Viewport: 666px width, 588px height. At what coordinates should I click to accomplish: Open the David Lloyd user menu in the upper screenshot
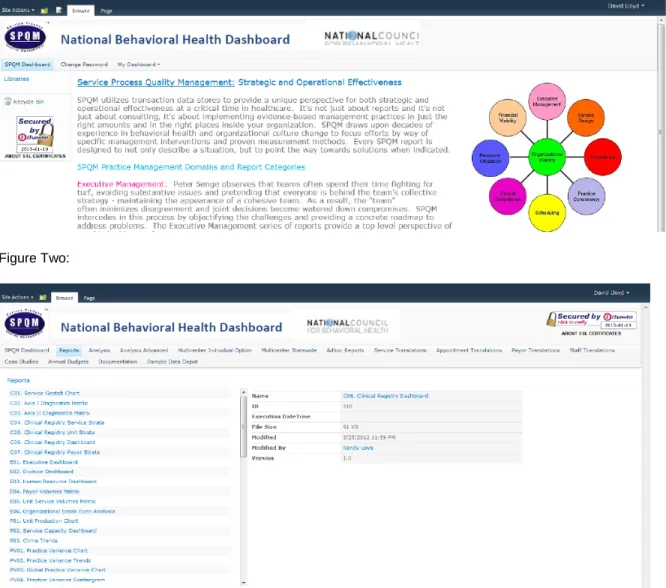[626, 6]
